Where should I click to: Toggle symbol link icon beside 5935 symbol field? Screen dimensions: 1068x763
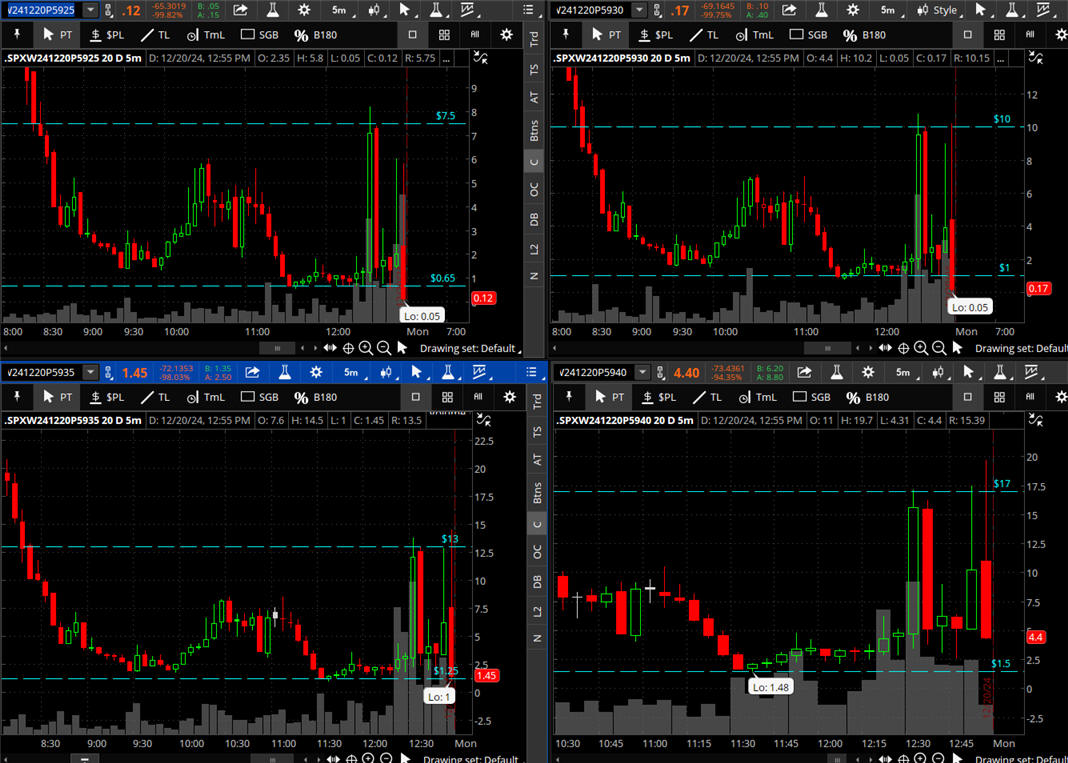click(x=109, y=372)
